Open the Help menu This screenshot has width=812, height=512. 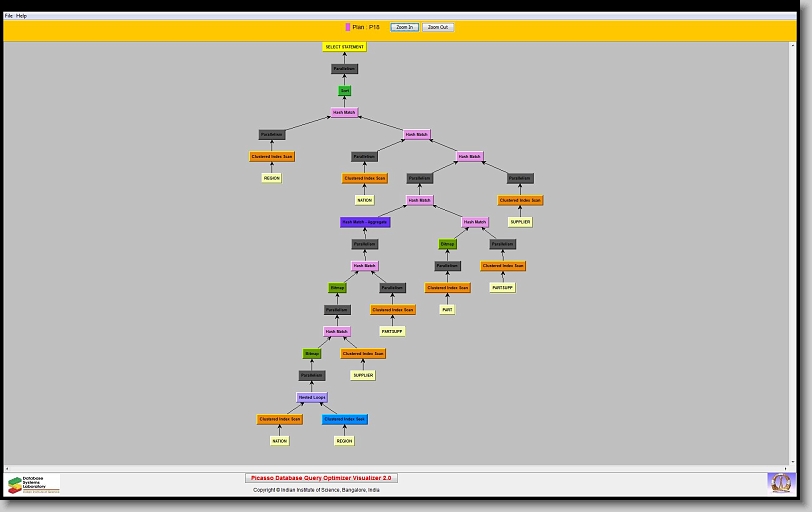tap(22, 16)
